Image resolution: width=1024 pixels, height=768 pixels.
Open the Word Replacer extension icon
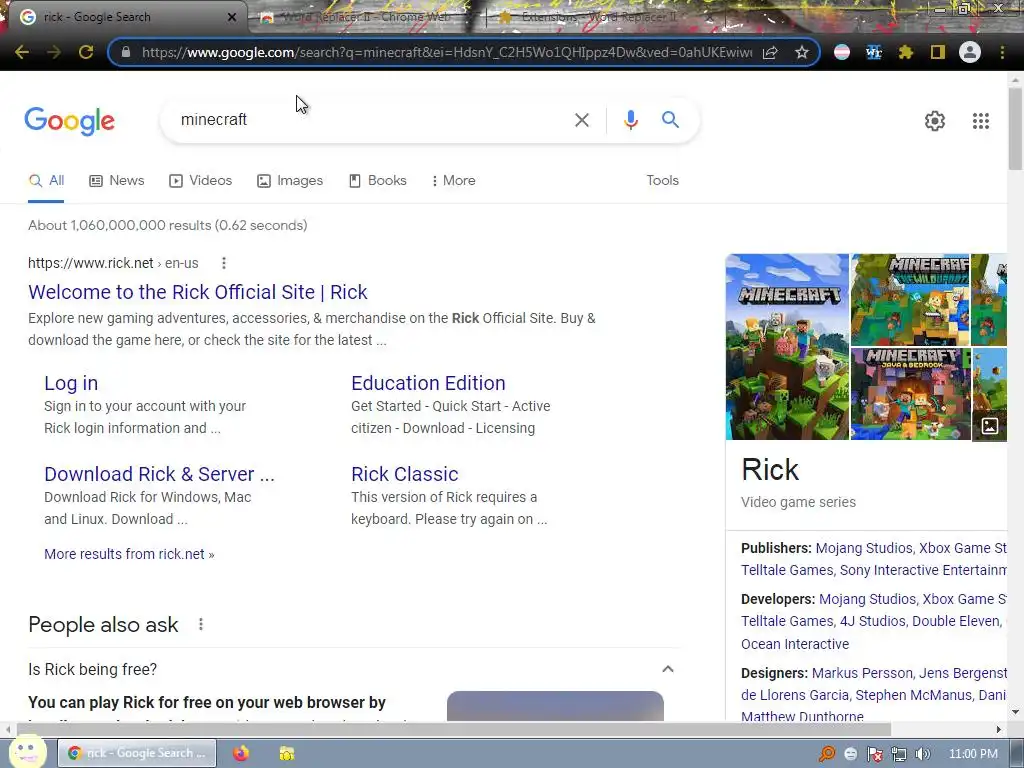click(x=874, y=52)
